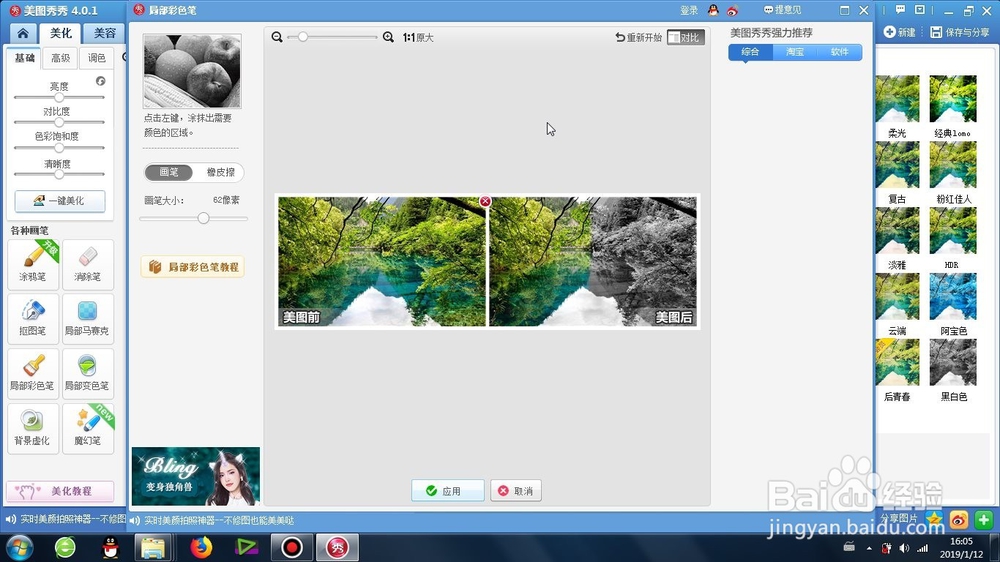The height and width of the screenshot is (562, 1000).
Task: Apply the 经典lomo filter thumbnail
Action: pos(953,99)
